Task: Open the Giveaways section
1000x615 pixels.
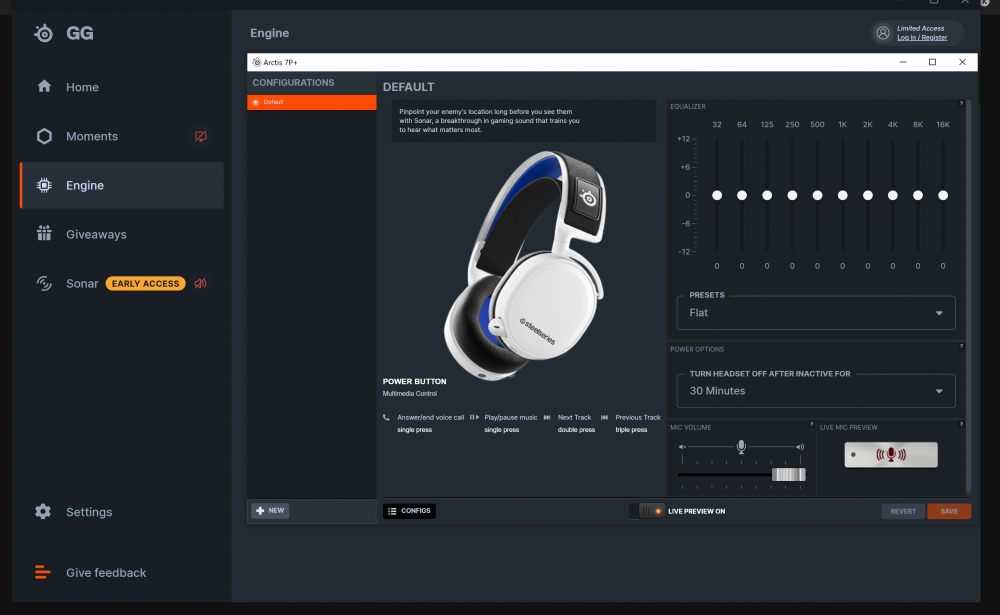Action: click(x=96, y=234)
